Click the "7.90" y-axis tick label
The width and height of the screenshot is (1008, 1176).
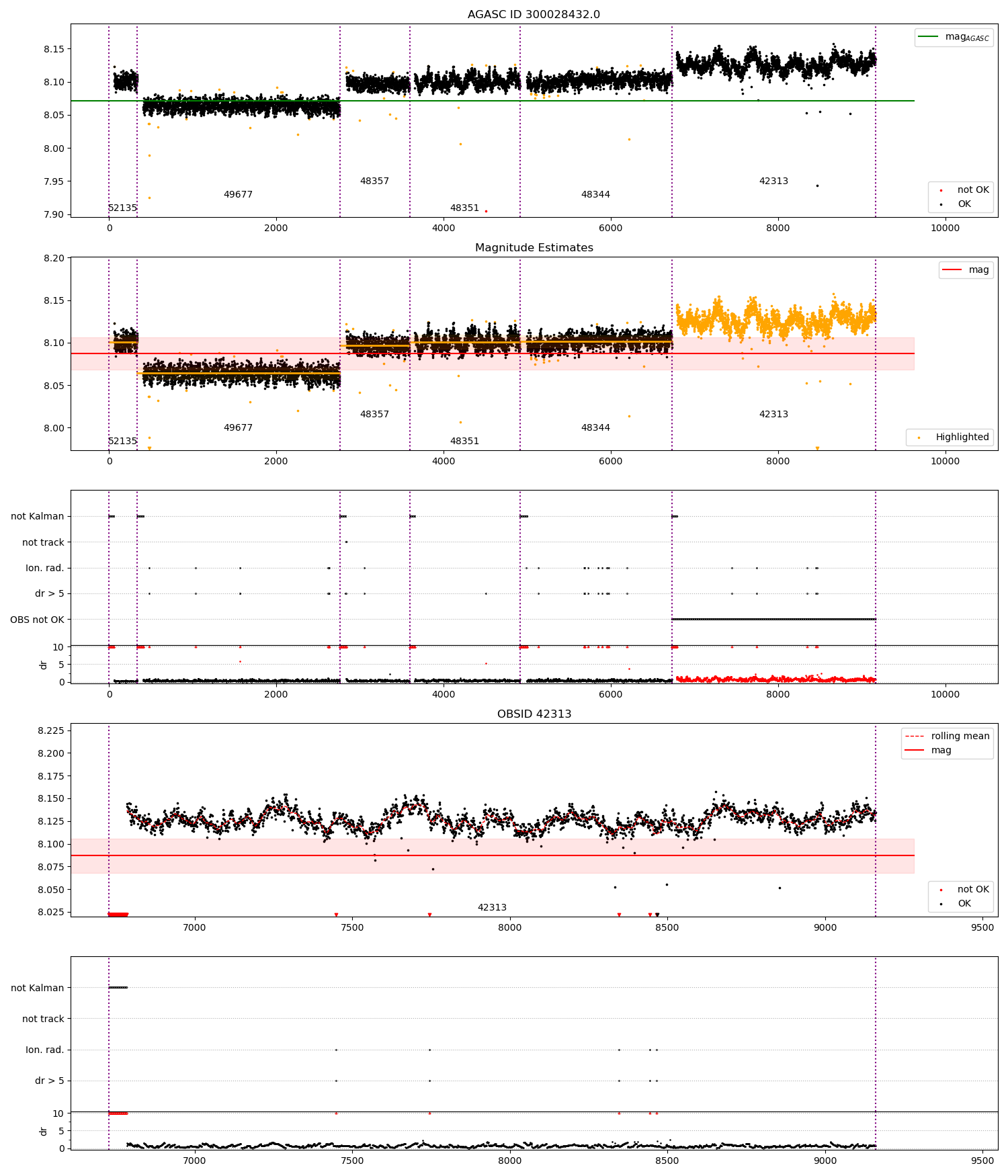click(54, 214)
